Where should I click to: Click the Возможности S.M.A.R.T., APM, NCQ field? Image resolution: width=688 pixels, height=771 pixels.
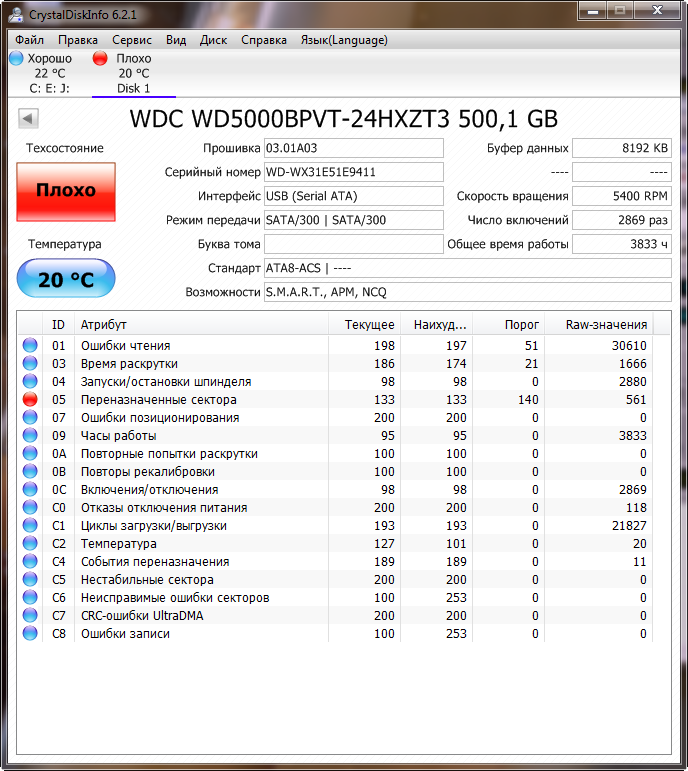(x=467, y=292)
